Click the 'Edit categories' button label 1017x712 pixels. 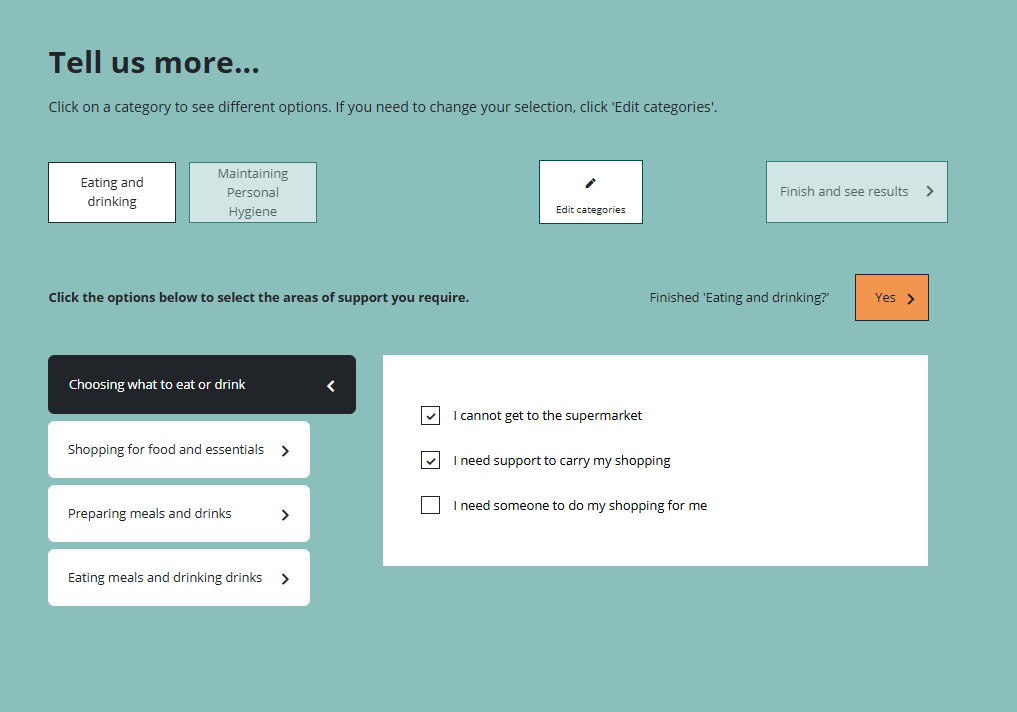590,210
